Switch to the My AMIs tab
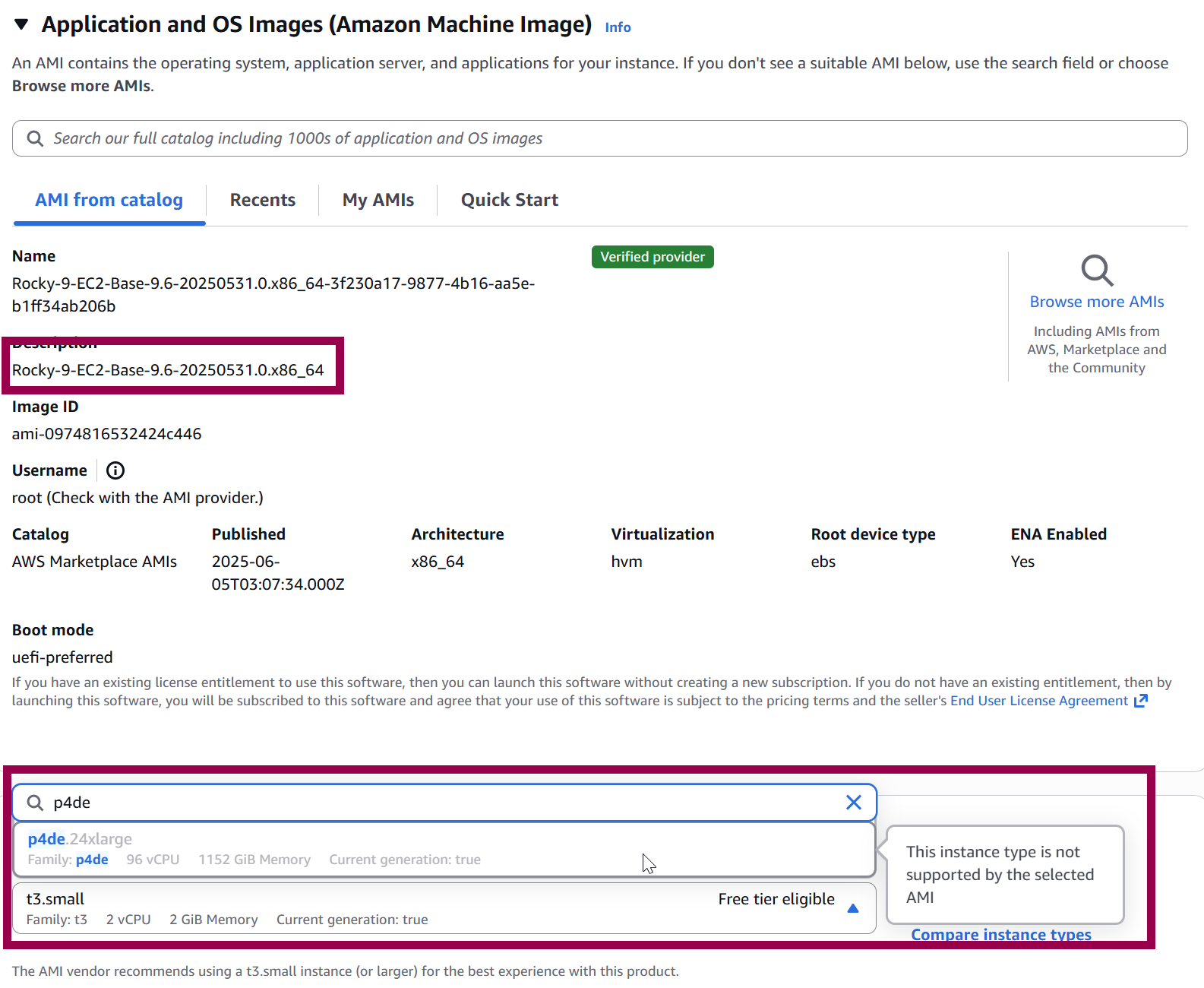 point(378,200)
